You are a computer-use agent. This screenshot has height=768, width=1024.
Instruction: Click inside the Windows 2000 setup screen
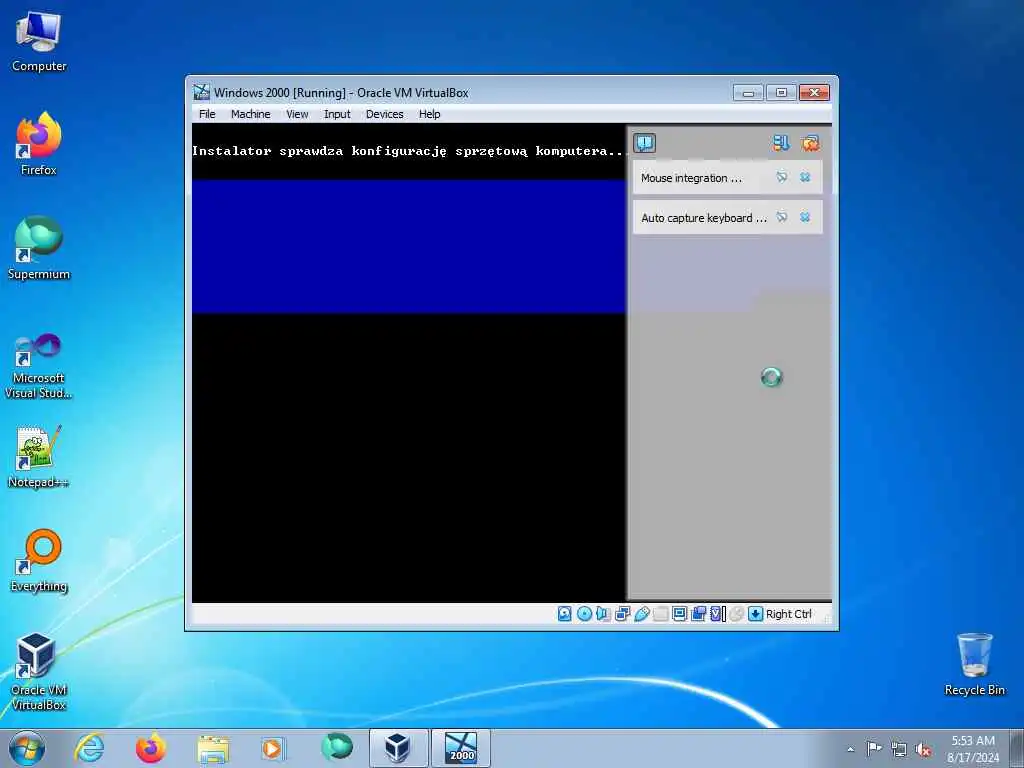pyautogui.click(x=409, y=363)
